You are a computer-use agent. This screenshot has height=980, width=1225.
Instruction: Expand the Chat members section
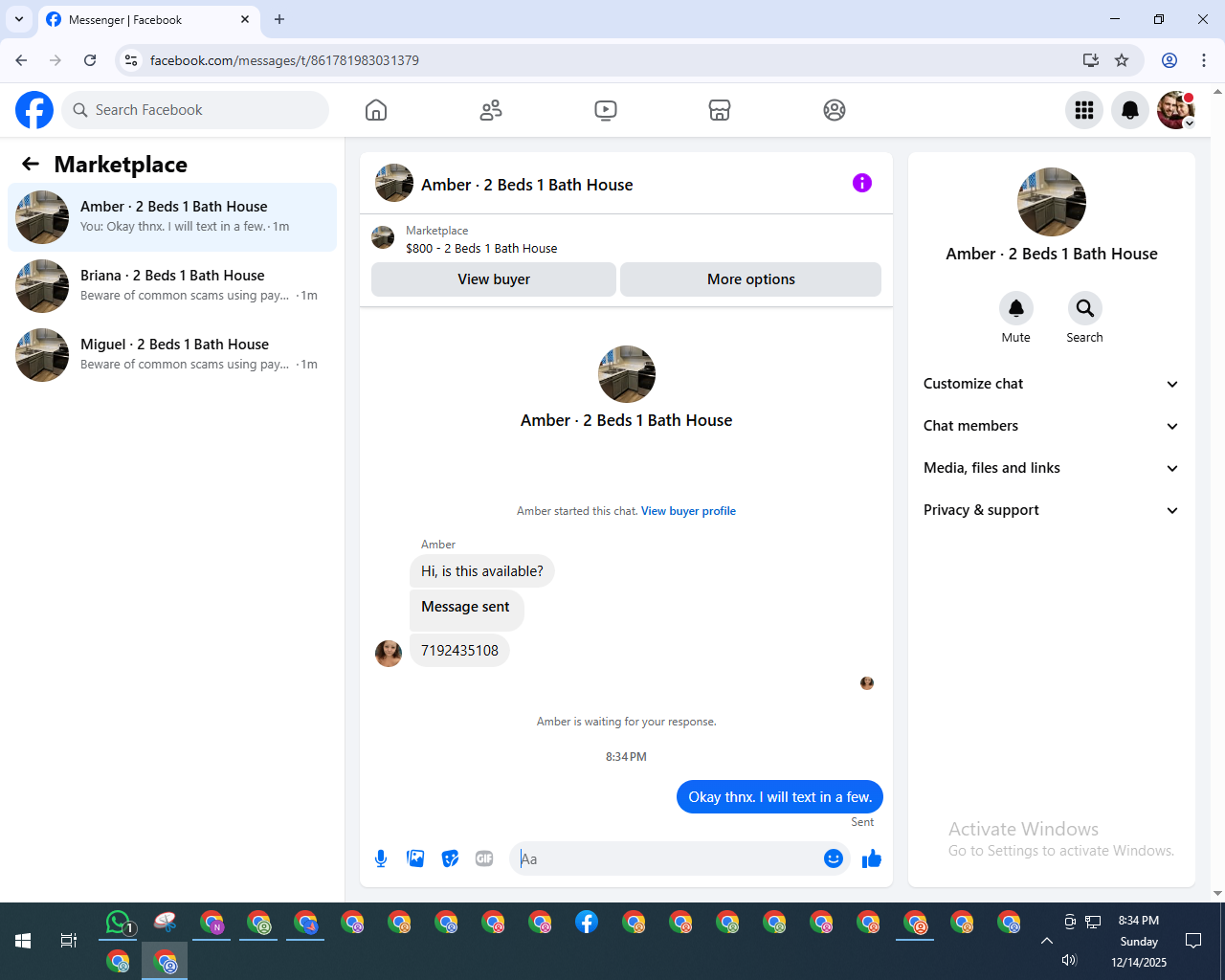1051,426
